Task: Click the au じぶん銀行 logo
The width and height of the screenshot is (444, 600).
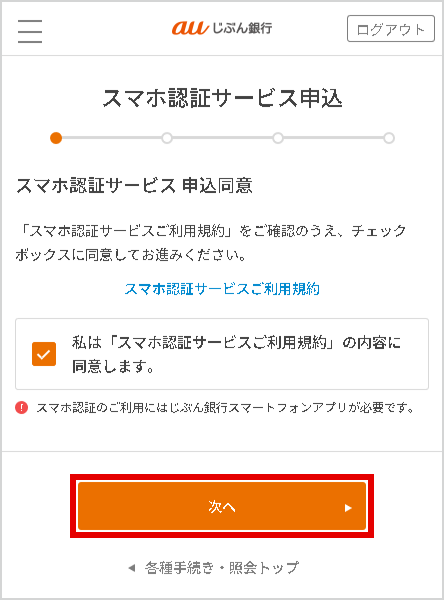Action: pos(222,28)
